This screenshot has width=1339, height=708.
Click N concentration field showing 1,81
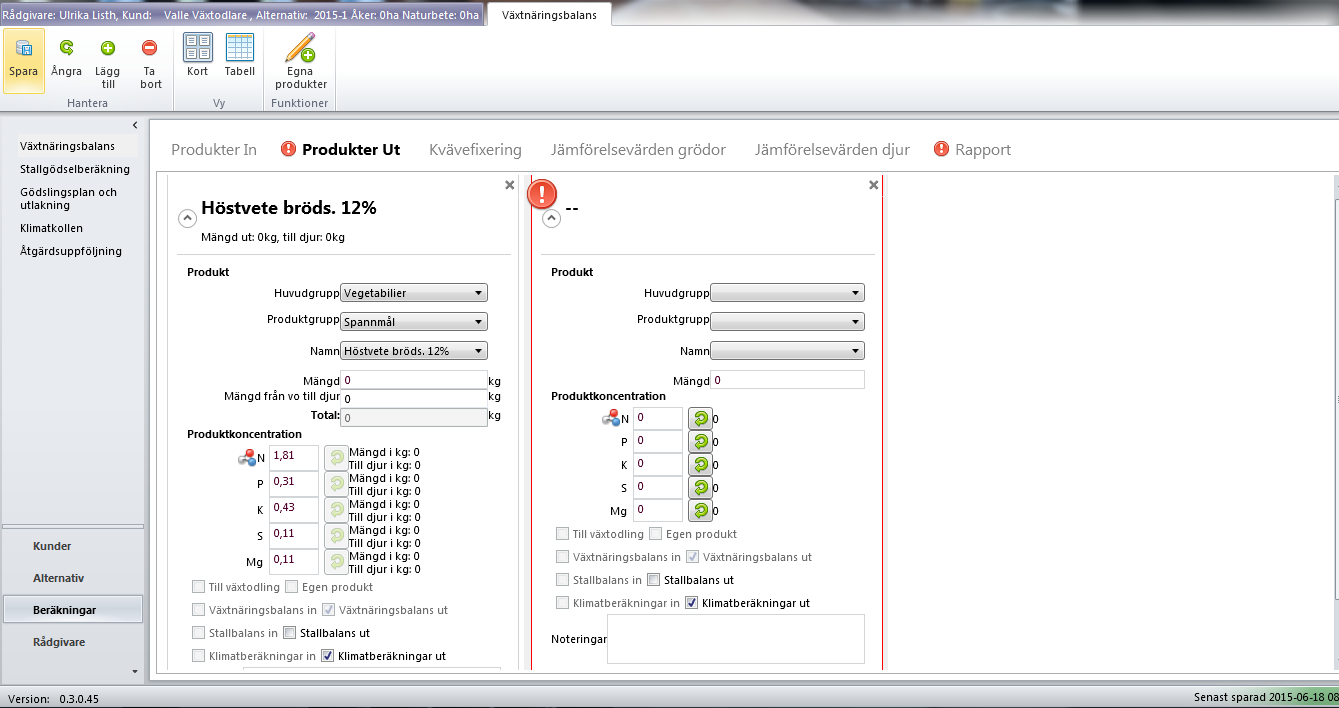294,458
